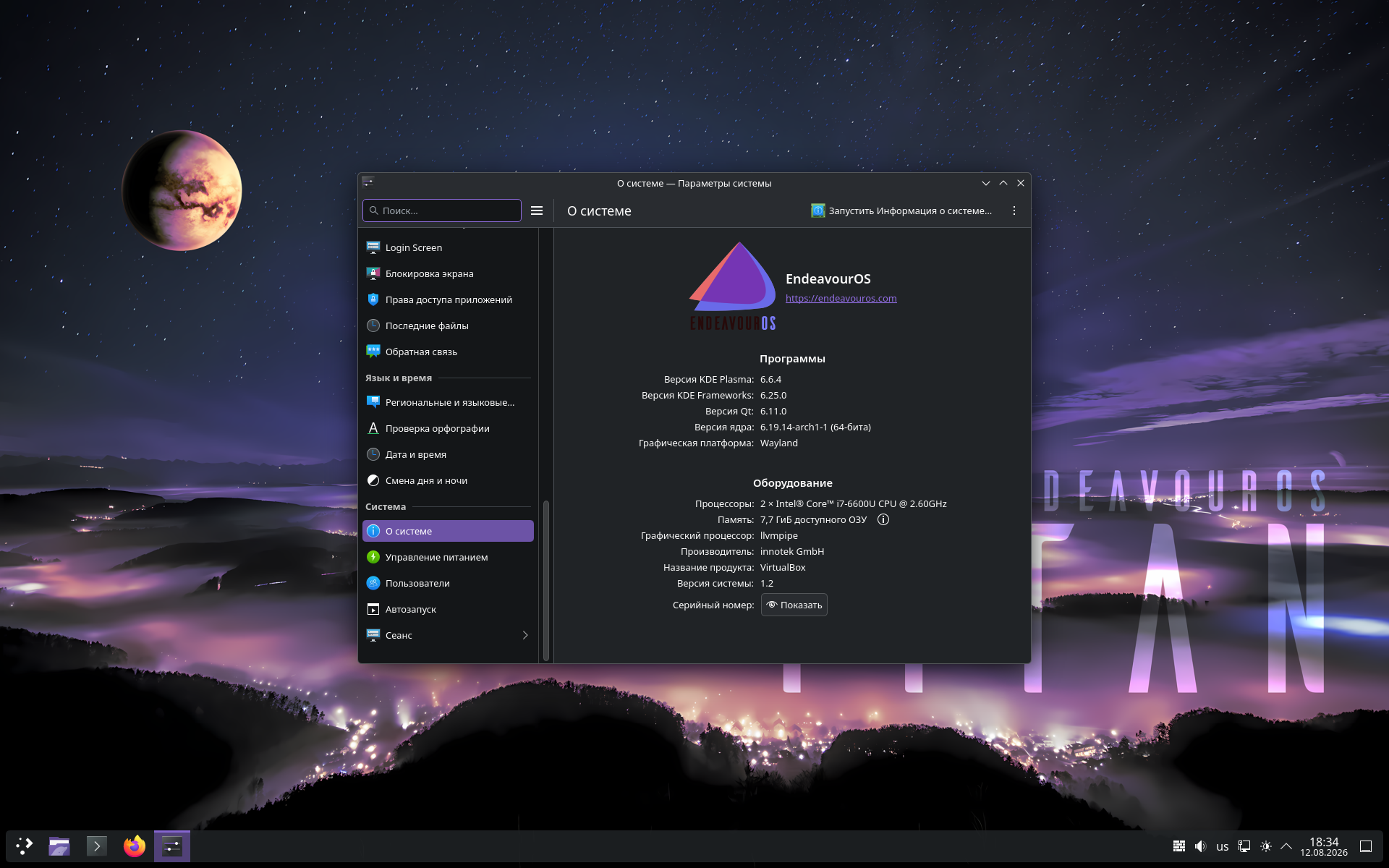Open the Блокировка экрана settings
The height and width of the screenshot is (868, 1389).
pyautogui.click(x=448, y=273)
